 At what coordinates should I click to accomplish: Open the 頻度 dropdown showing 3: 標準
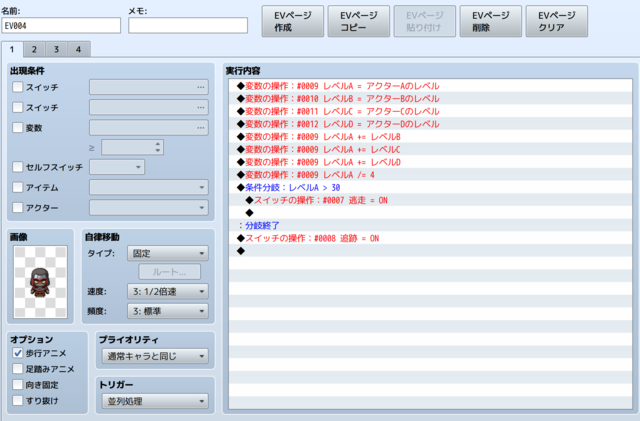tap(168, 311)
